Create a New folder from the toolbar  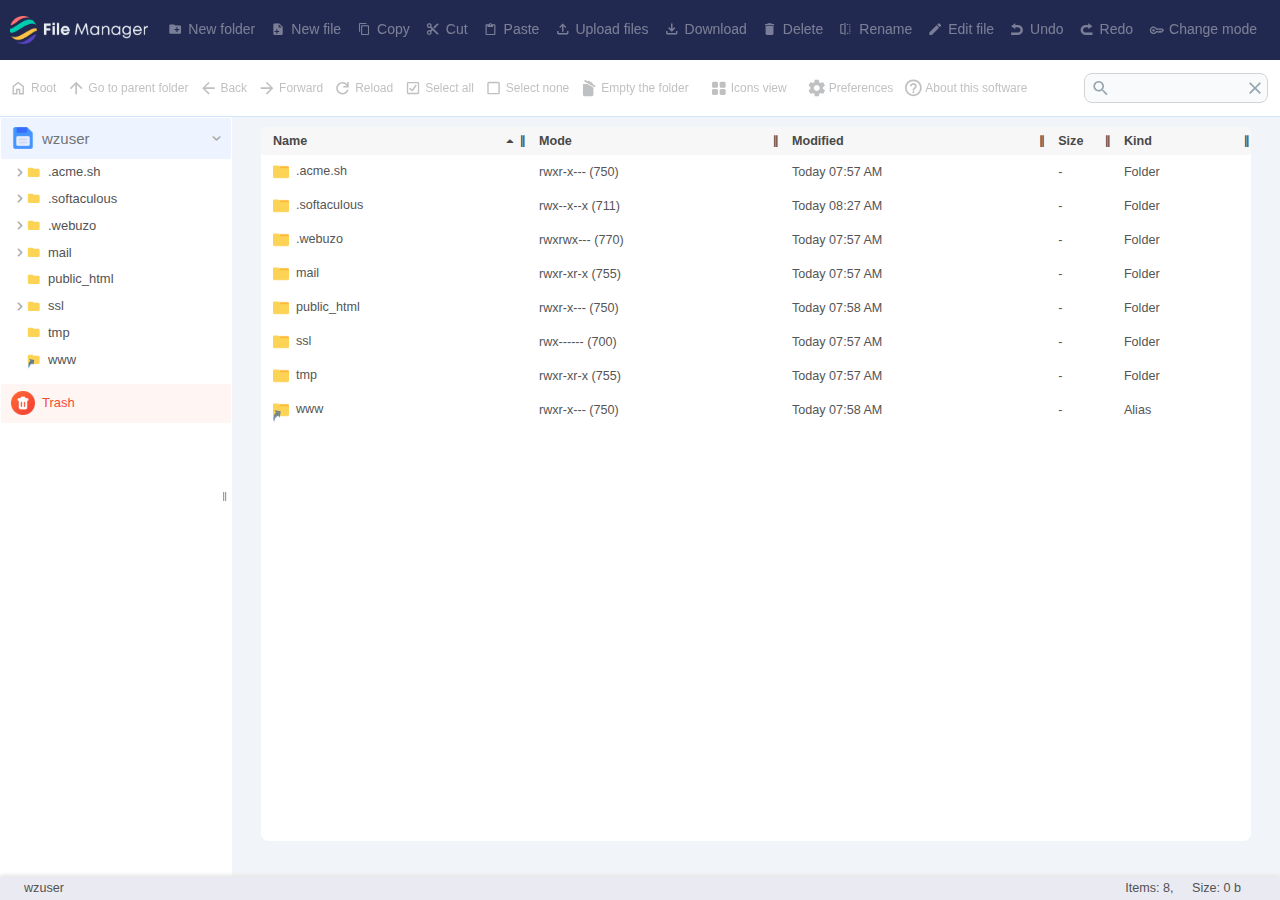pos(212,29)
